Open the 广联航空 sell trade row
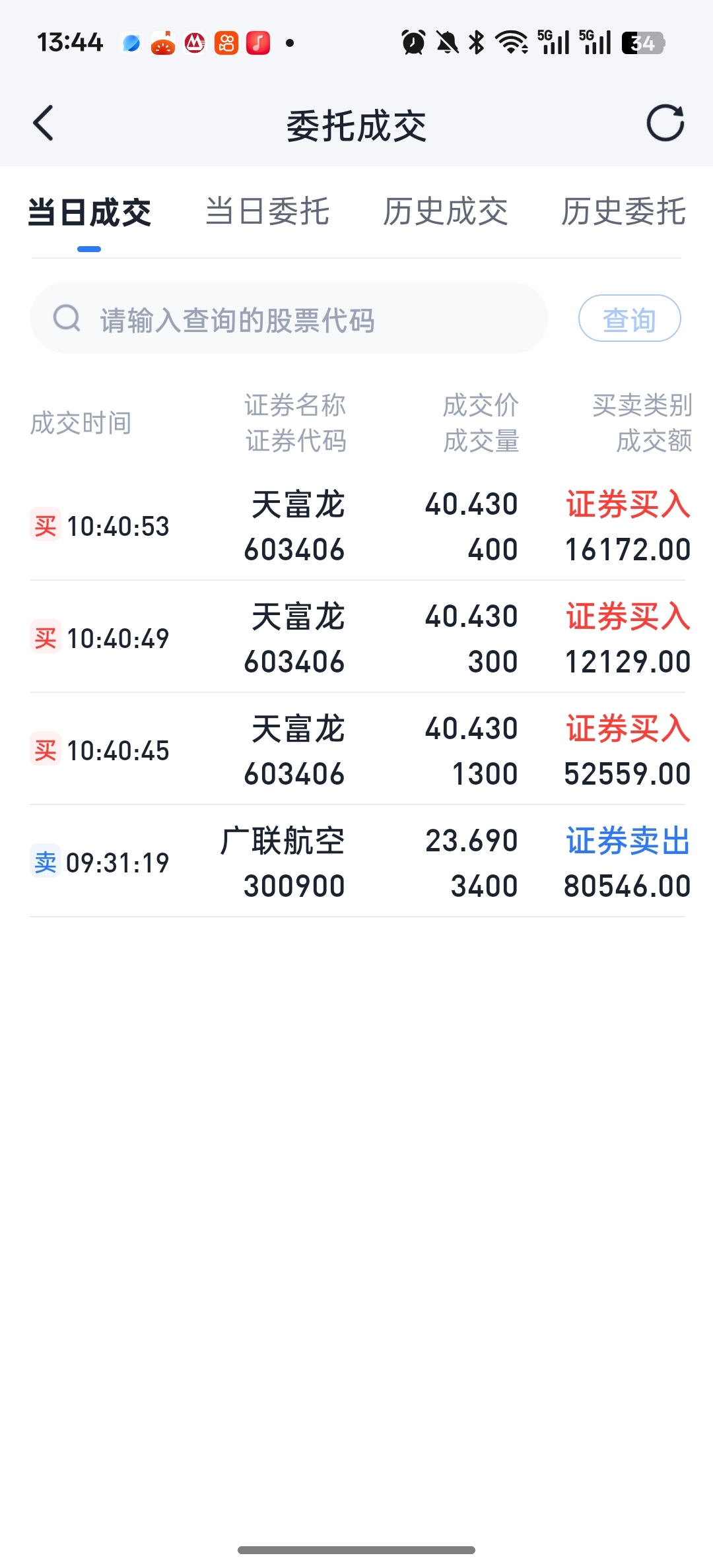The image size is (713, 1568). pyautogui.click(x=356, y=862)
